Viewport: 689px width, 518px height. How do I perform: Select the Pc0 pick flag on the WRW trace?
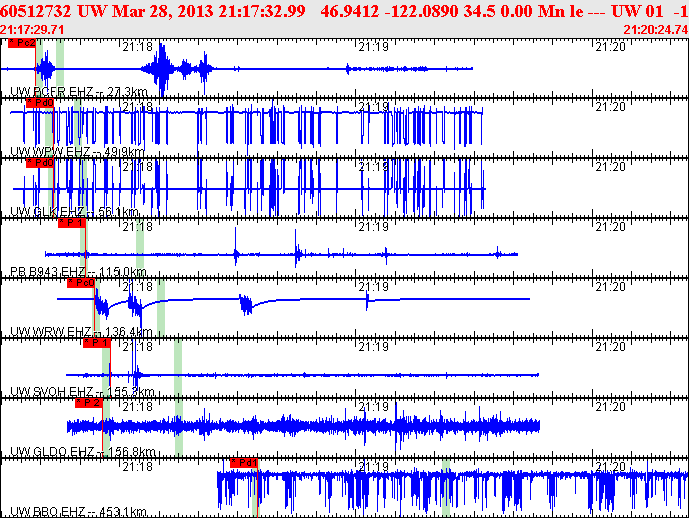pos(80,283)
